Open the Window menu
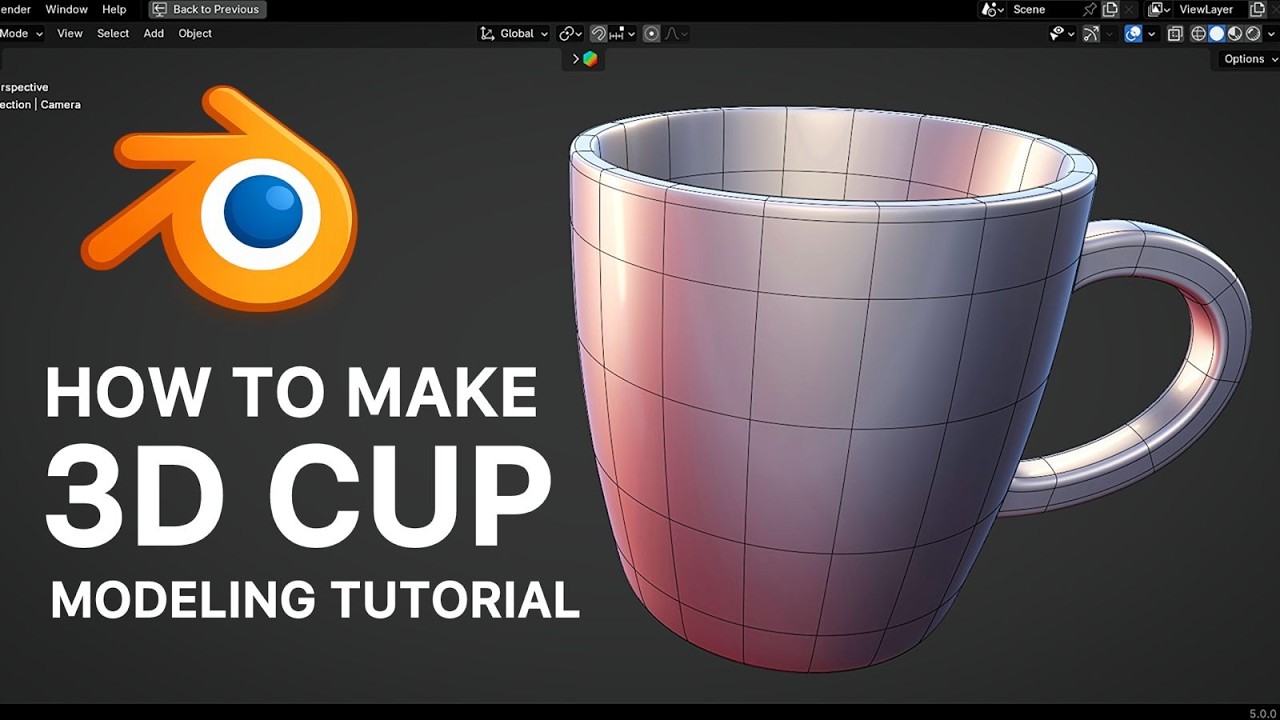Image resolution: width=1280 pixels, height=720 pixels. [x=67, y=9]
